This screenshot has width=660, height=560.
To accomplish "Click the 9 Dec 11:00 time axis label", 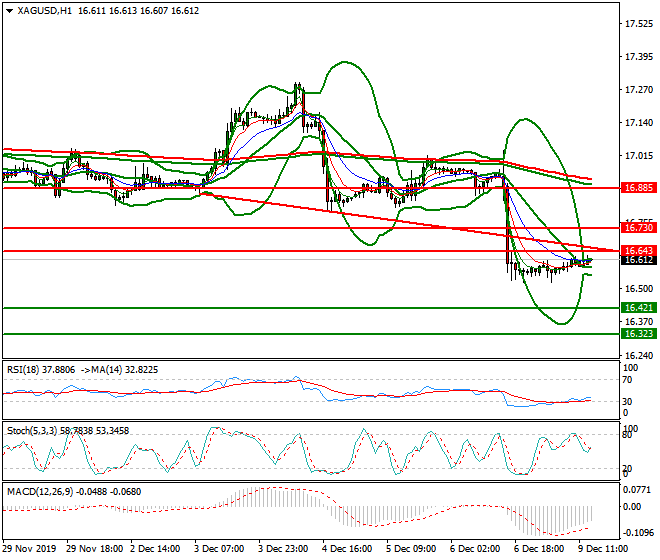I will pos(603,549).
